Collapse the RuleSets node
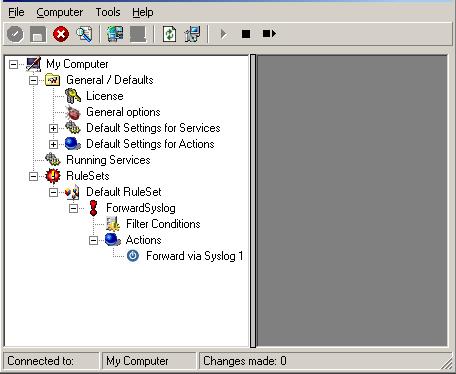This screenshot has height=374, width=456. coord(33,176)
